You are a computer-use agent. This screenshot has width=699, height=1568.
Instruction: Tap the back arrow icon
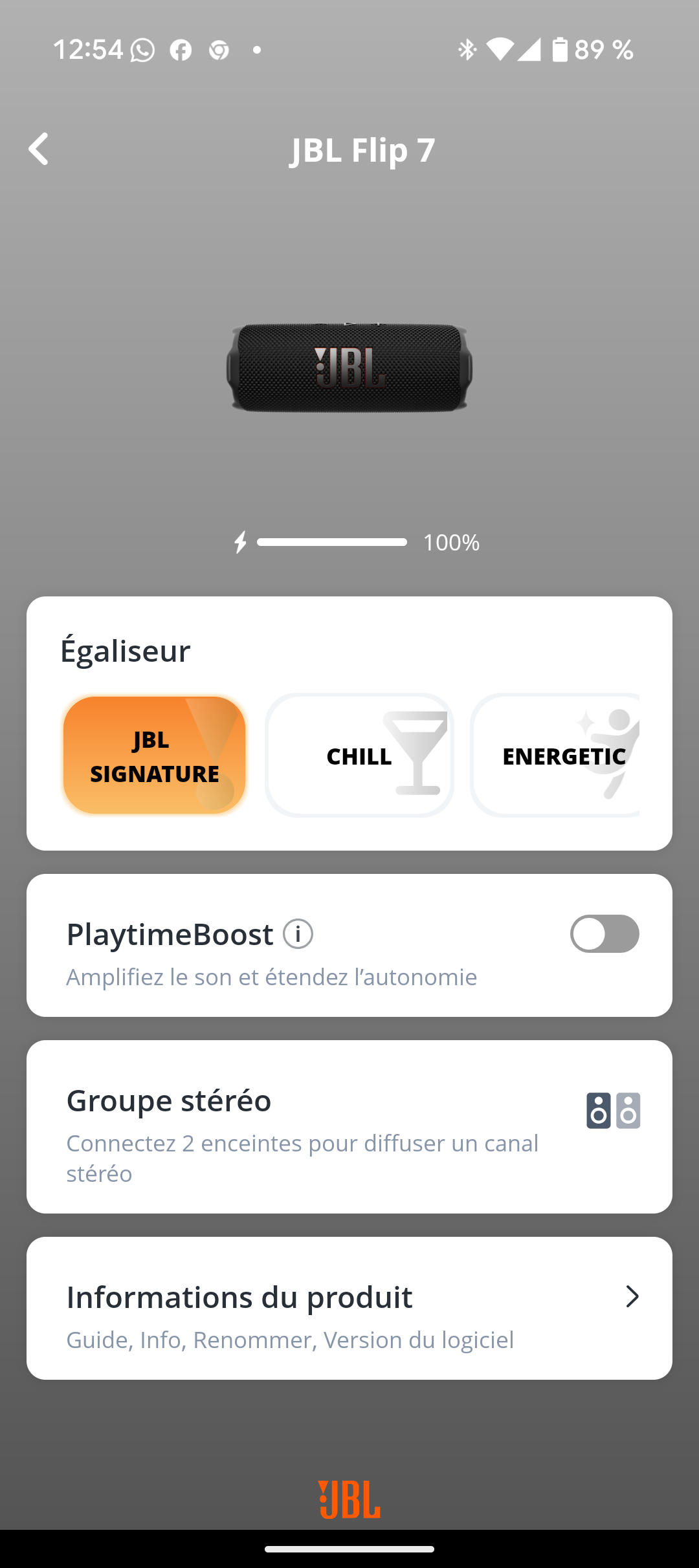tap(39, 149)
